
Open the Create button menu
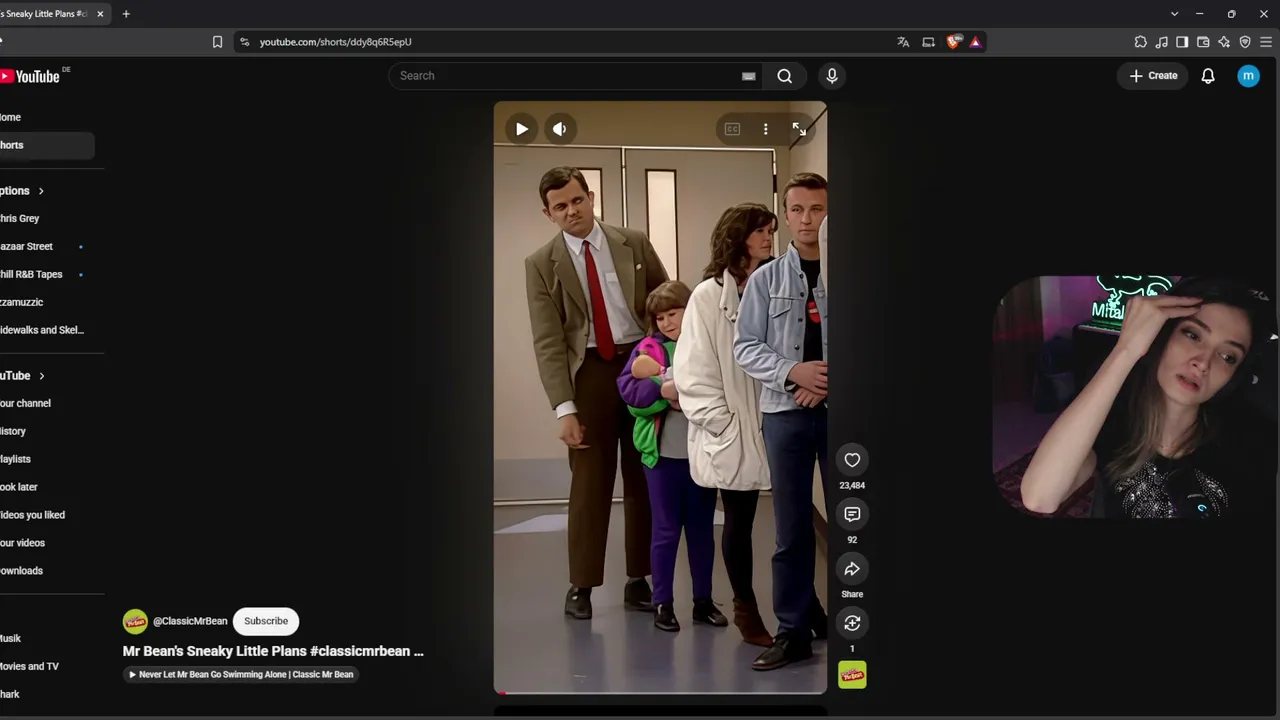tap(1154, 76)
